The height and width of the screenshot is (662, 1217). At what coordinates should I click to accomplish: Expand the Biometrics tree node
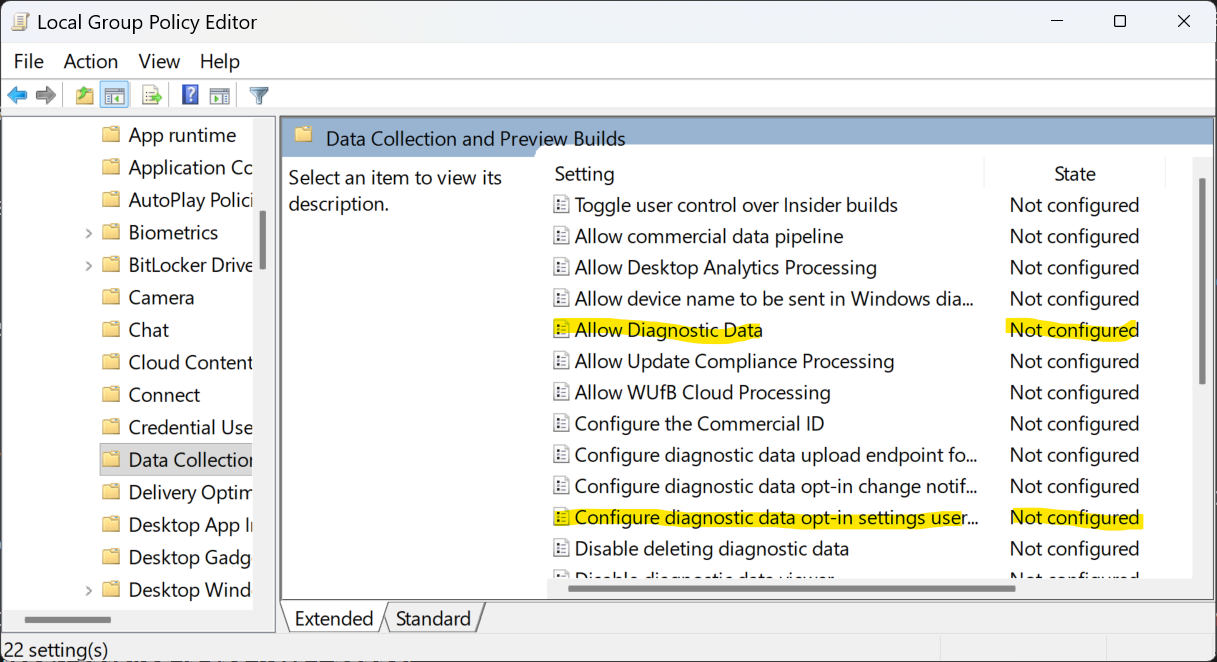point(88,233)
